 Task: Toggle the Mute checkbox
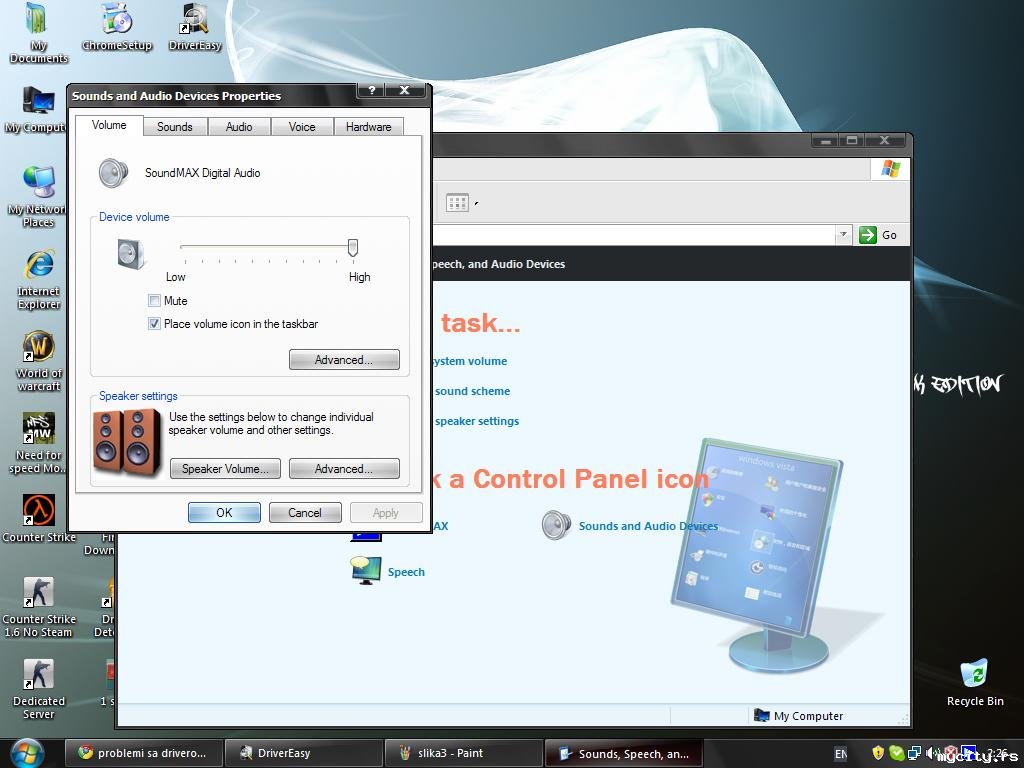coord(154,300)
